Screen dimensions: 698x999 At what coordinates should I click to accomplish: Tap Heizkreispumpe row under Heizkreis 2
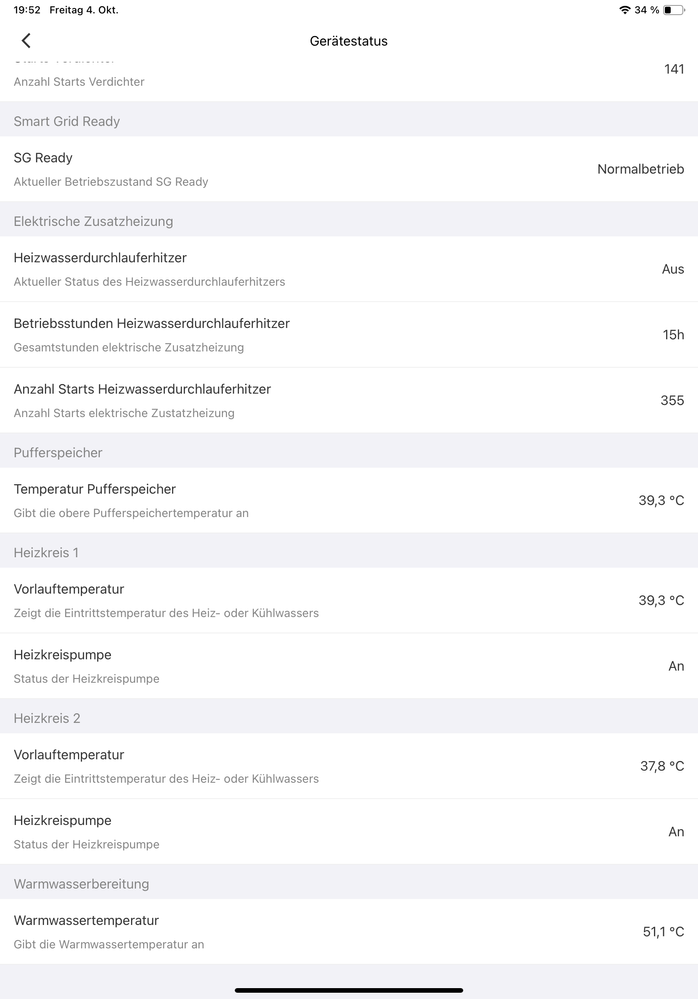click(x=349, y=832)
